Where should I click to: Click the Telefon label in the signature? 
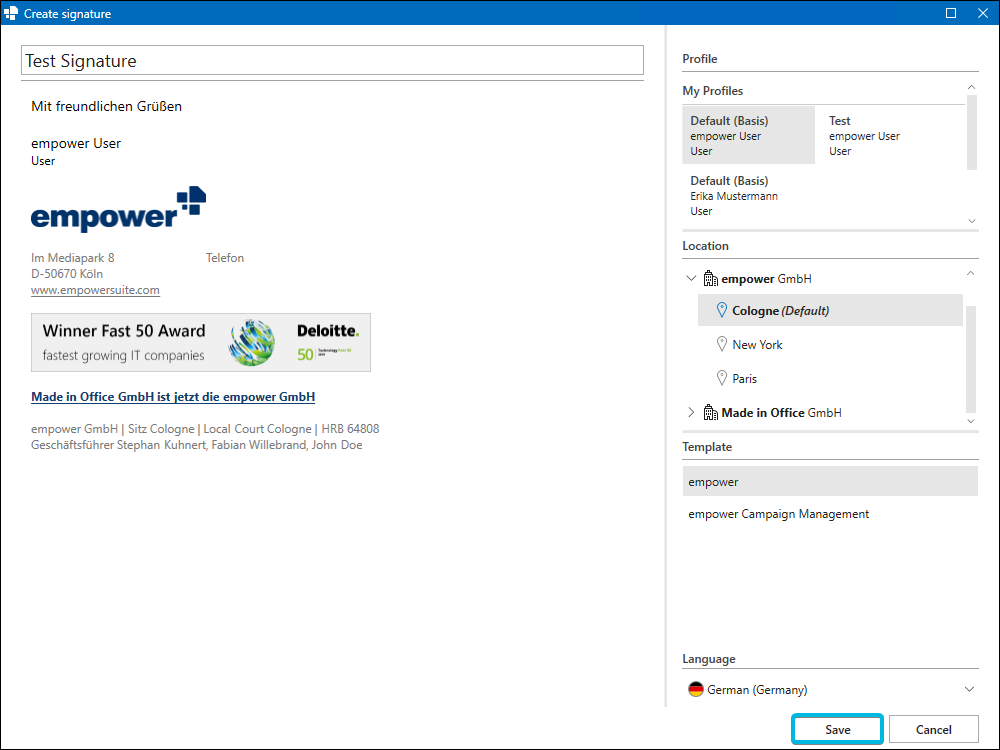coord(224,258)
